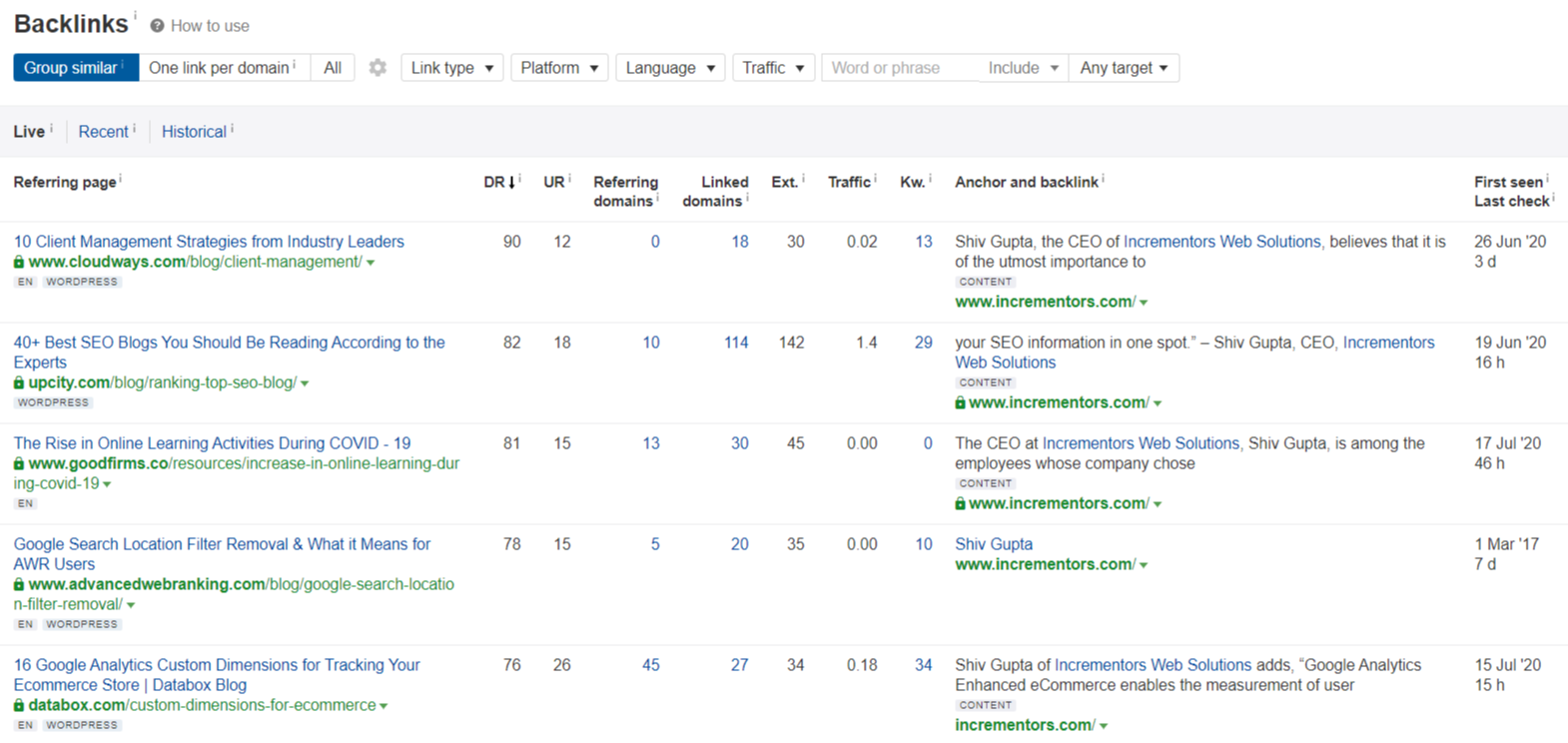Sort by the Linked domains column header

point(715,192)
